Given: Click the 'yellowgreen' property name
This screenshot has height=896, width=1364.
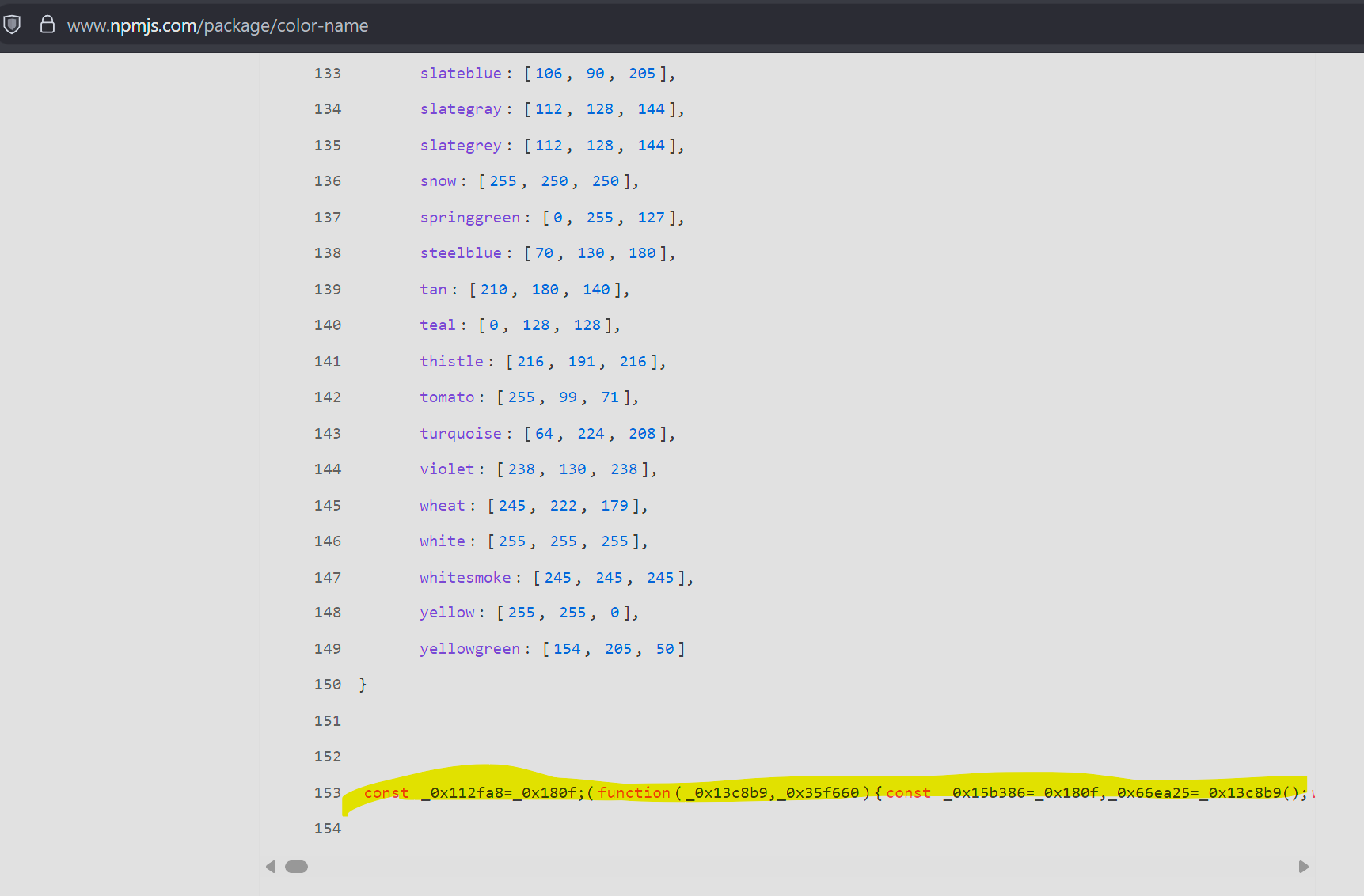Looking at the screenshot, I should (x=469, y=649).
